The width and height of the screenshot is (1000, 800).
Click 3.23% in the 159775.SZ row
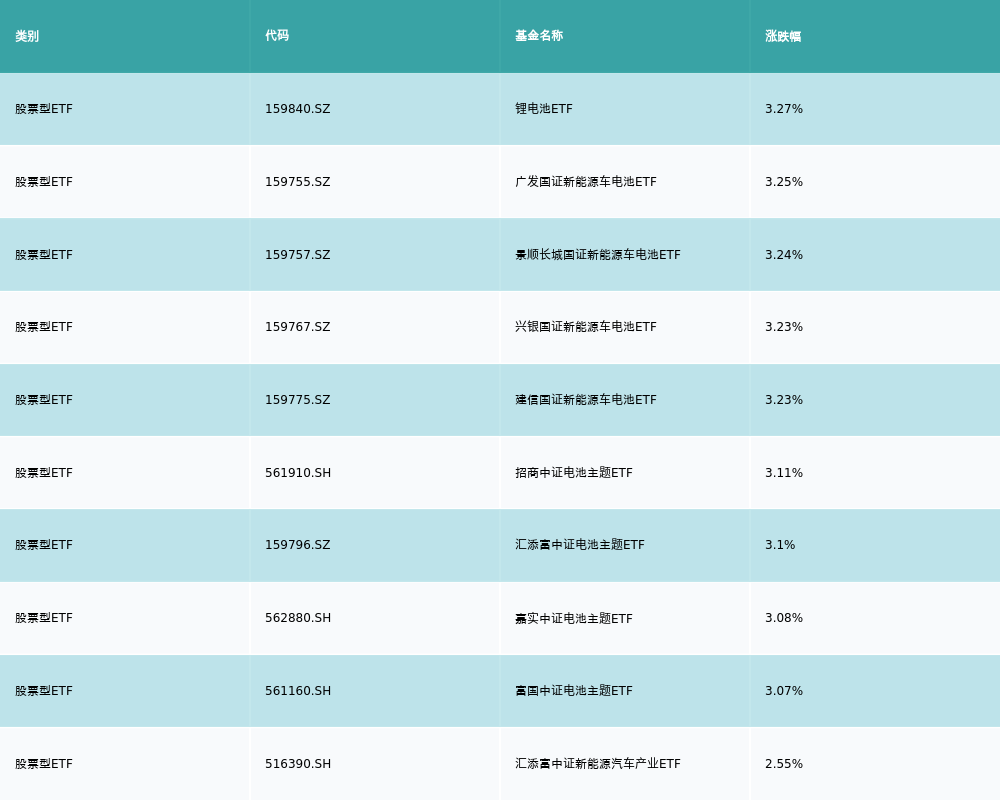coord(784,400)
